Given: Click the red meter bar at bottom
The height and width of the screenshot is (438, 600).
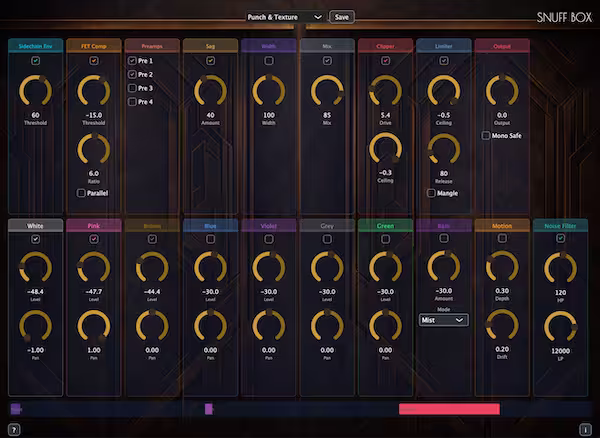Looking at the screenshot, I should coord(449,409).
